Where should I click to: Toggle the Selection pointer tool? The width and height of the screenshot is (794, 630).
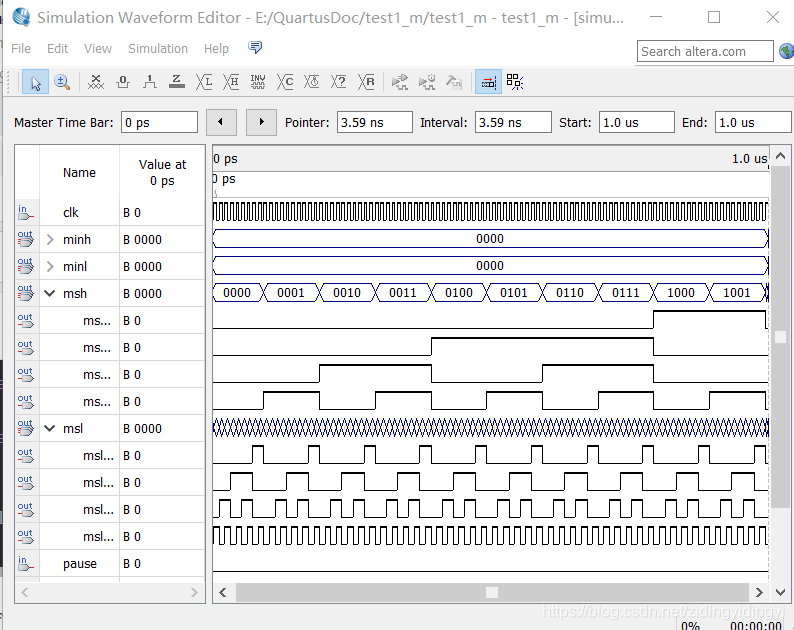pos(35,82)
